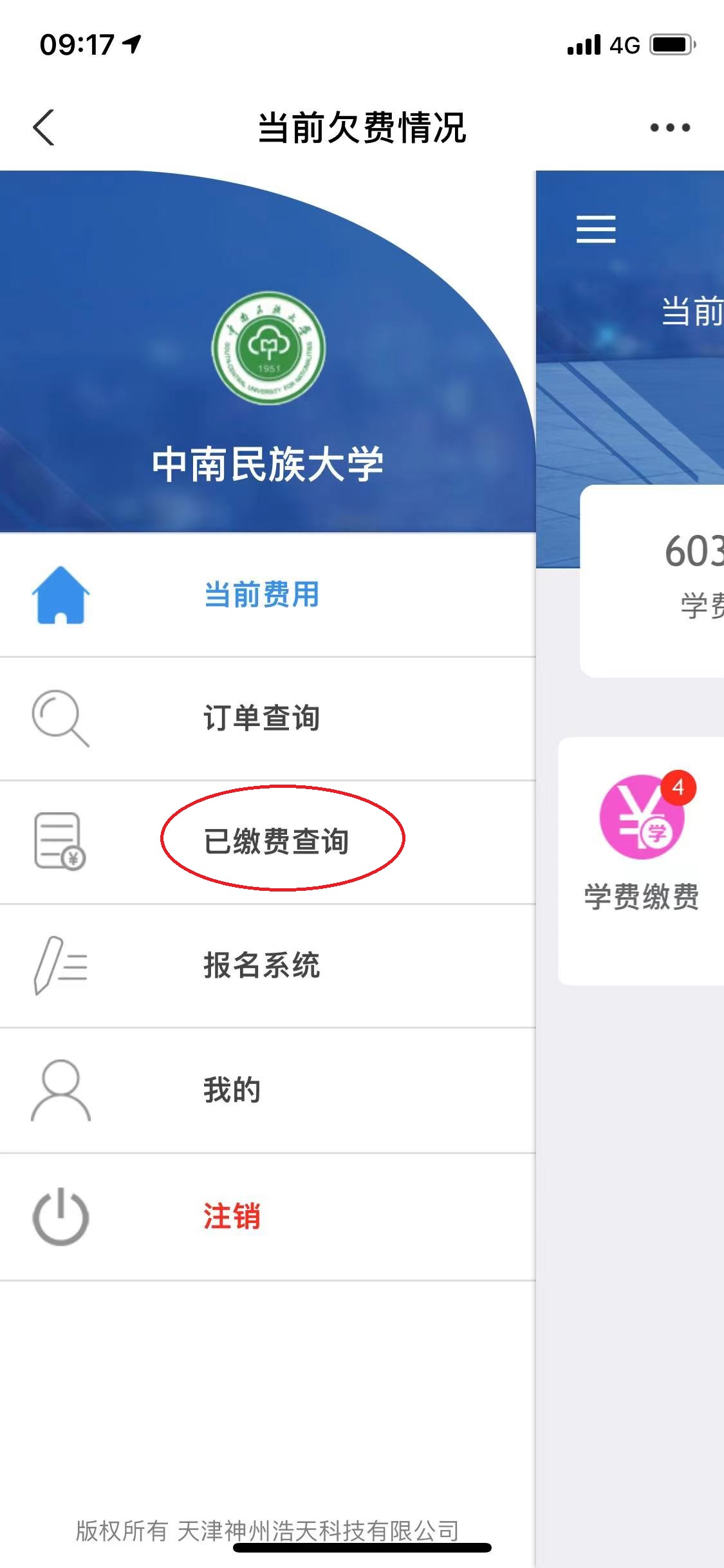Screen dimensions: 724x1568
Task: Click the university emblem logo
Action: [x=269, y=348]
